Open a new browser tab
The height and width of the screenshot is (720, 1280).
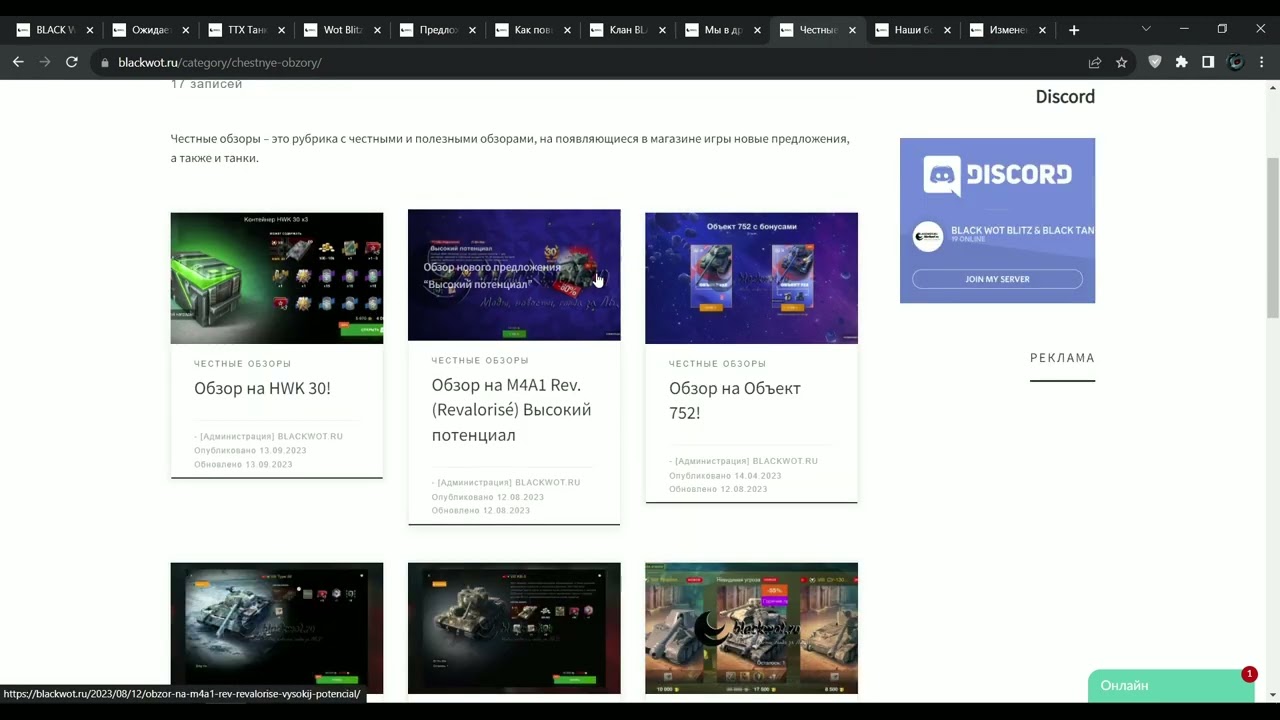click(x=1074, y=30)
